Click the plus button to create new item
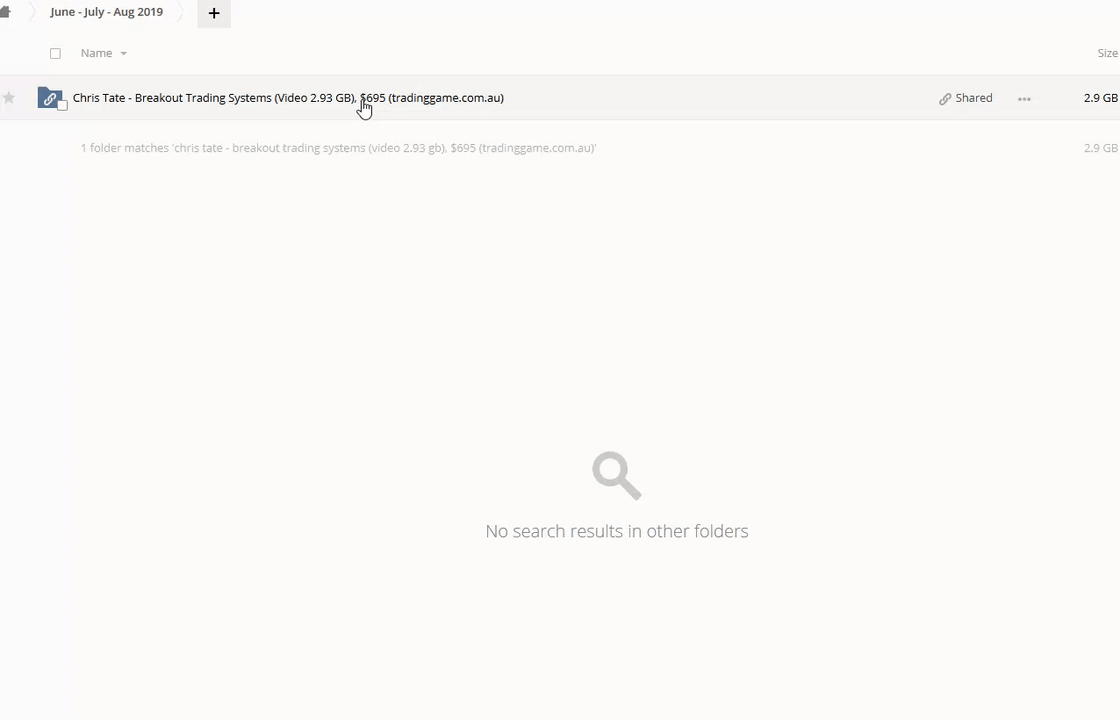Image resolution: width=1120 pixels, height=720 pixels. 213,13
